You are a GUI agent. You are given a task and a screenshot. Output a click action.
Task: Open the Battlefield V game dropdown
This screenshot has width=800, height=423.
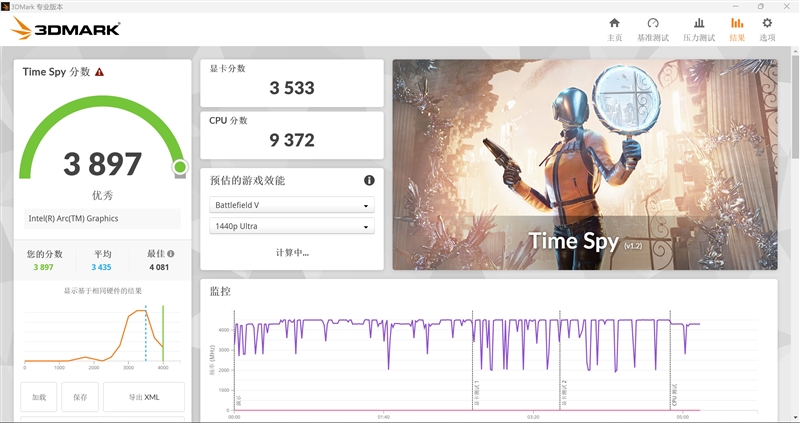pos(292,205)
